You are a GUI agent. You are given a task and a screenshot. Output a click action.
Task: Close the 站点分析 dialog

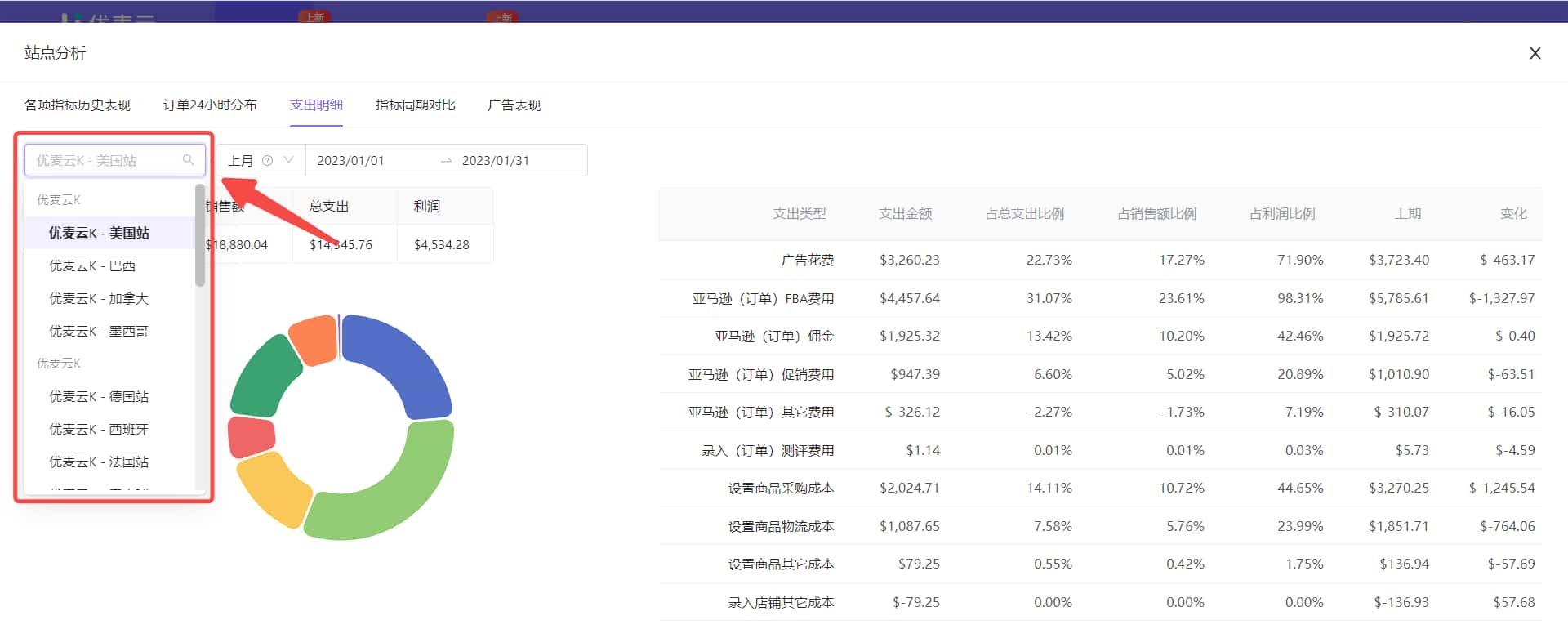pos(1535,53)
